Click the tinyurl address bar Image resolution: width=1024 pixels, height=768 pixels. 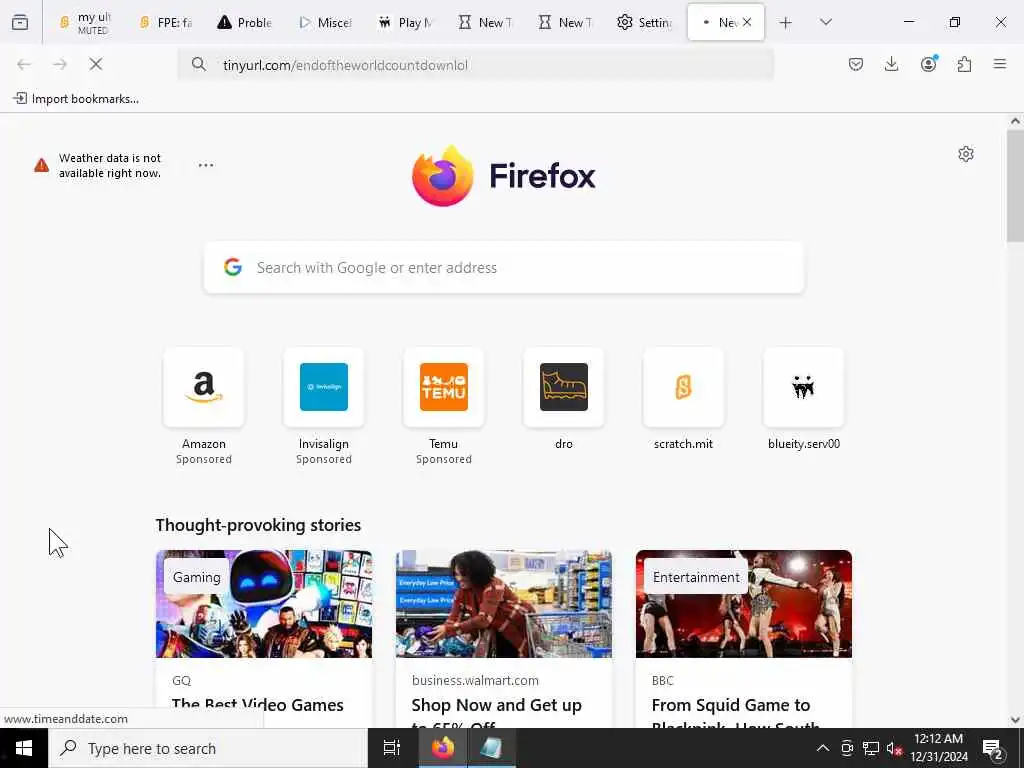point(476,65)
